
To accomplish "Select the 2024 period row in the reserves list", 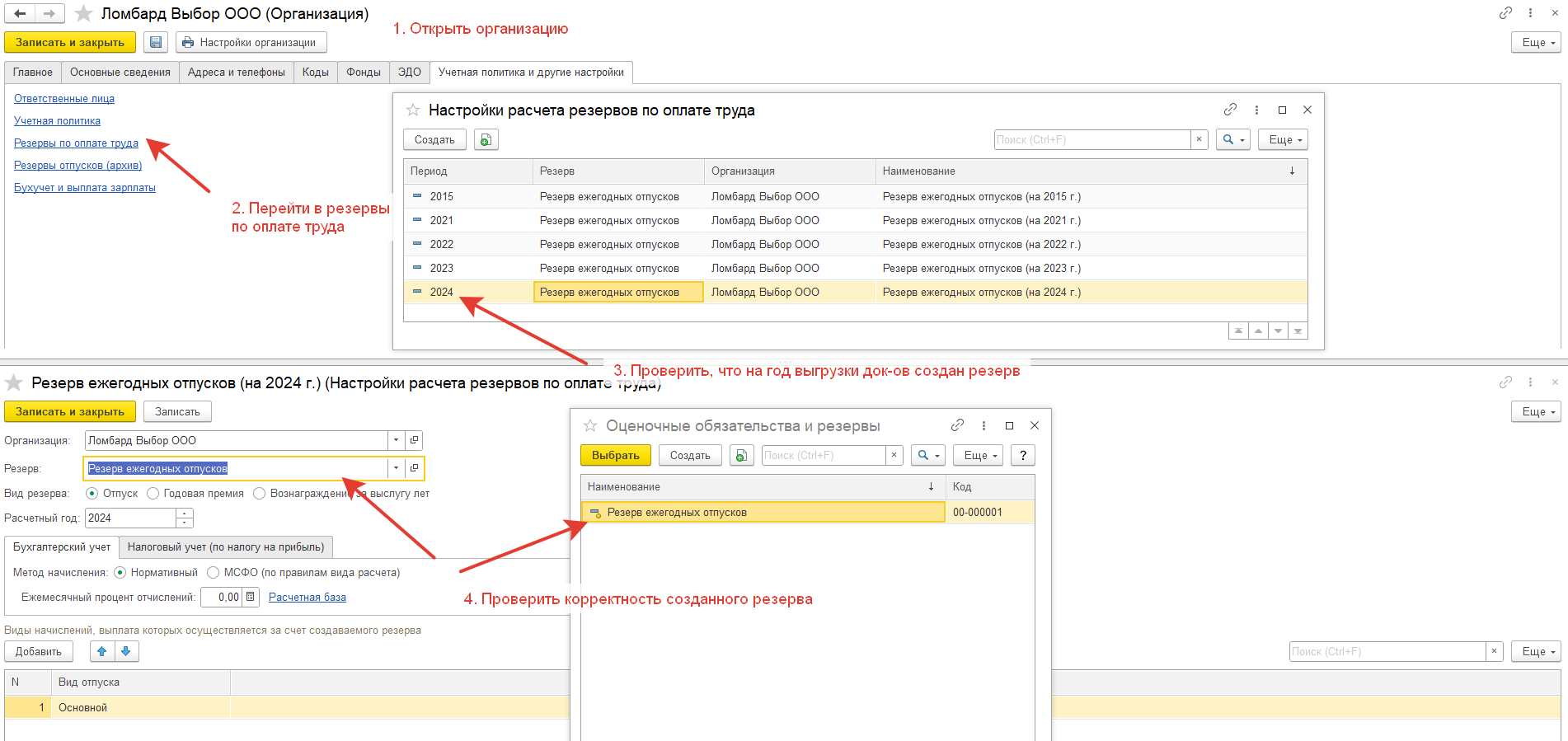I will coord(855,292).
